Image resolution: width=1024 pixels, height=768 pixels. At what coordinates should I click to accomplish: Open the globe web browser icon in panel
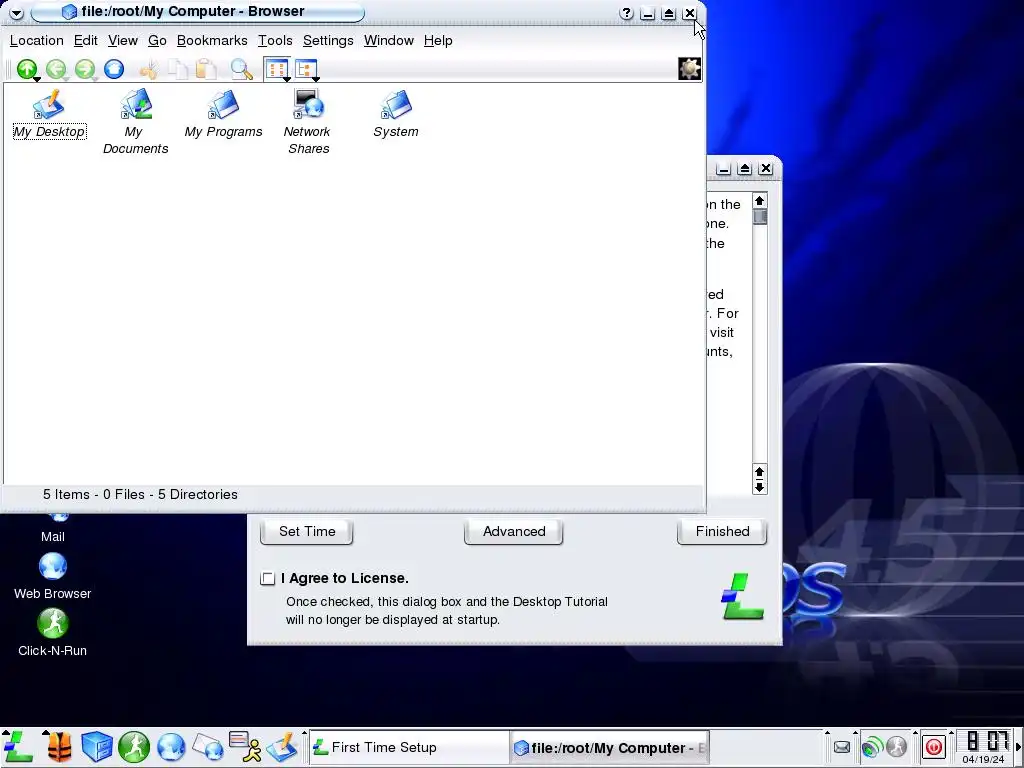pos(171,747)
